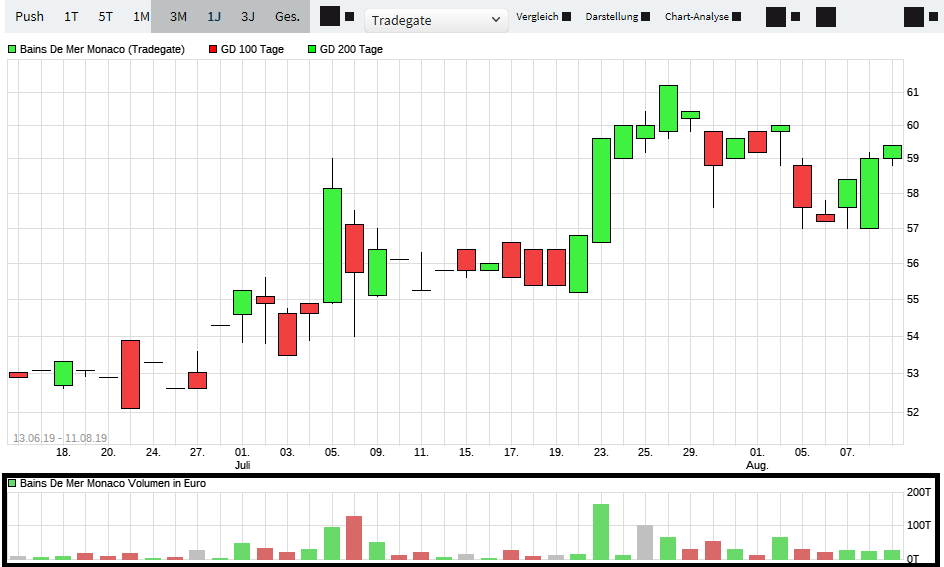Toggle the GD 100 Tage legend entry

point(247,49)
